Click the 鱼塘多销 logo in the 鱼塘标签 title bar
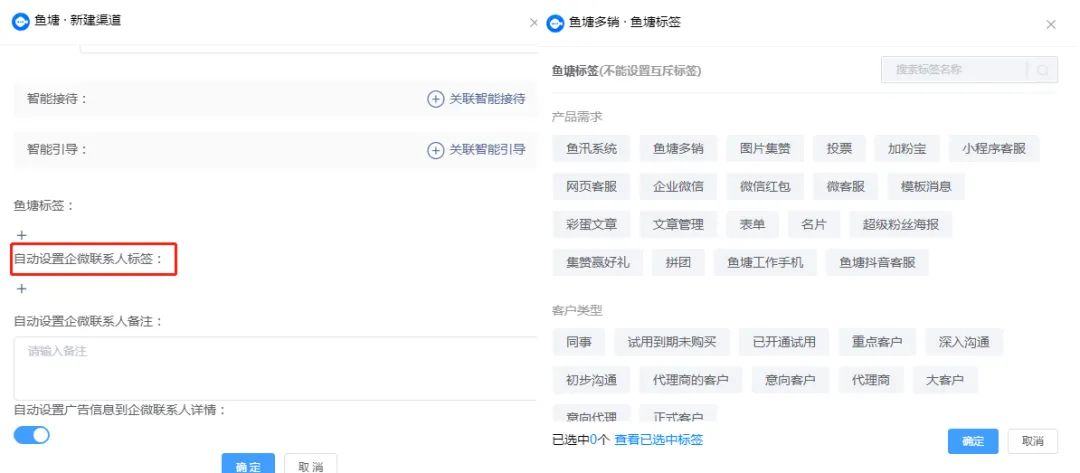This screenshot has height=473, width=1080. [555, 23]
